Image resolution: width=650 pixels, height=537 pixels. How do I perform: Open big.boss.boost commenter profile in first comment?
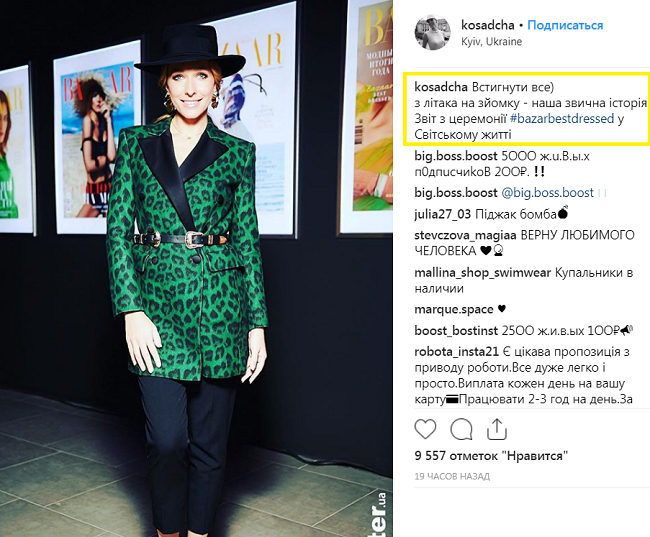tap(456, 156)
